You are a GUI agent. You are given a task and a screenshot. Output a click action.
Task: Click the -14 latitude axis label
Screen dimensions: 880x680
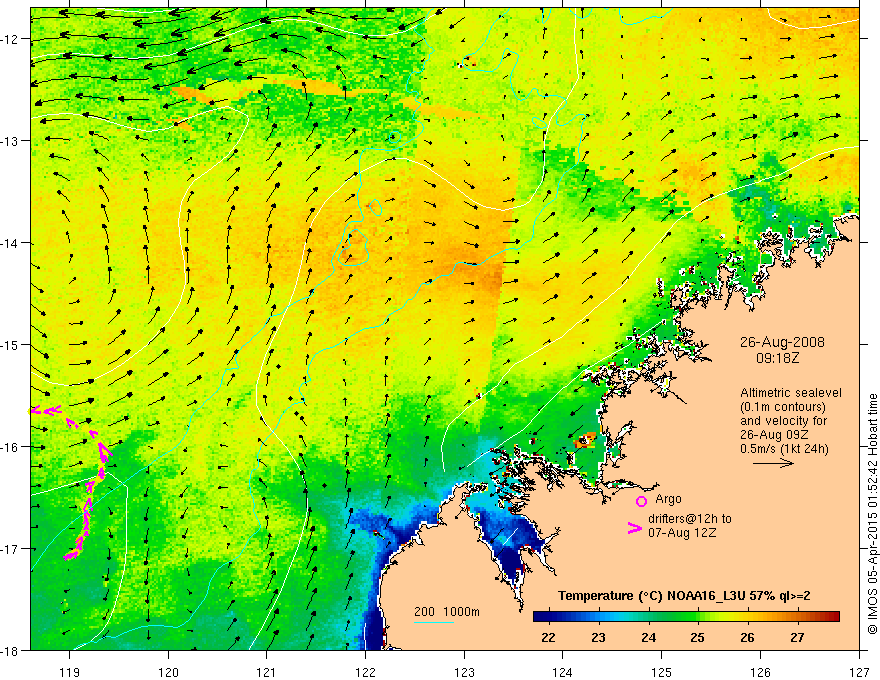point(10,243)
